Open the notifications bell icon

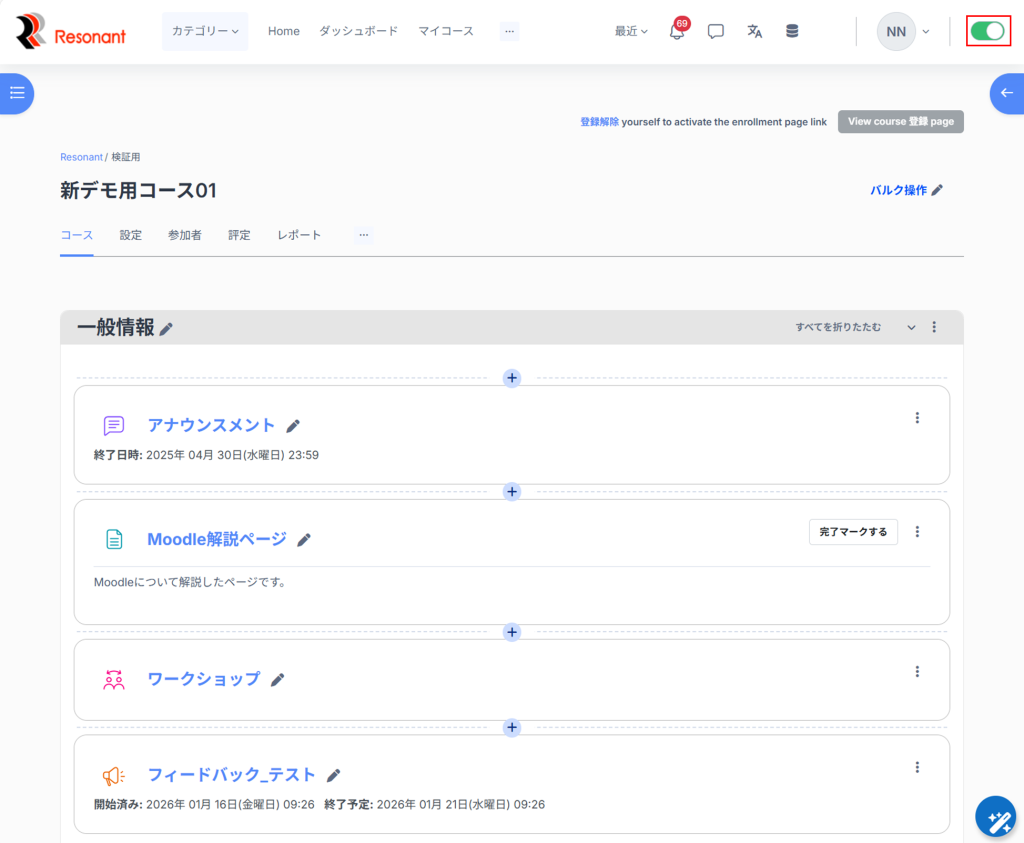[x=677, y=32]
